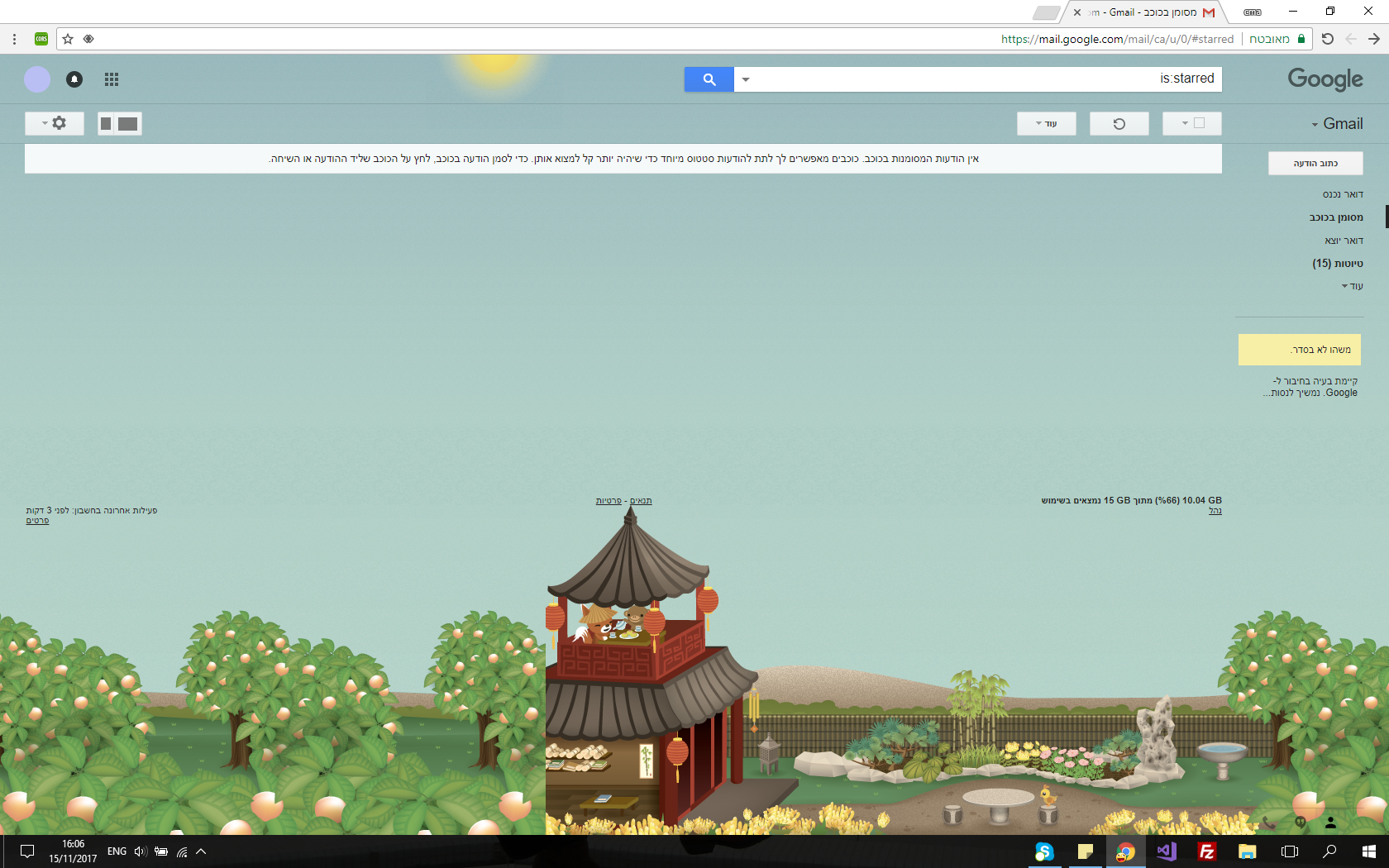The height and width of the screenshot is (868, 1389).
Task: Open the דואר יוצא sent folder
Action: pyautogui.click(x=1344, y=241)
